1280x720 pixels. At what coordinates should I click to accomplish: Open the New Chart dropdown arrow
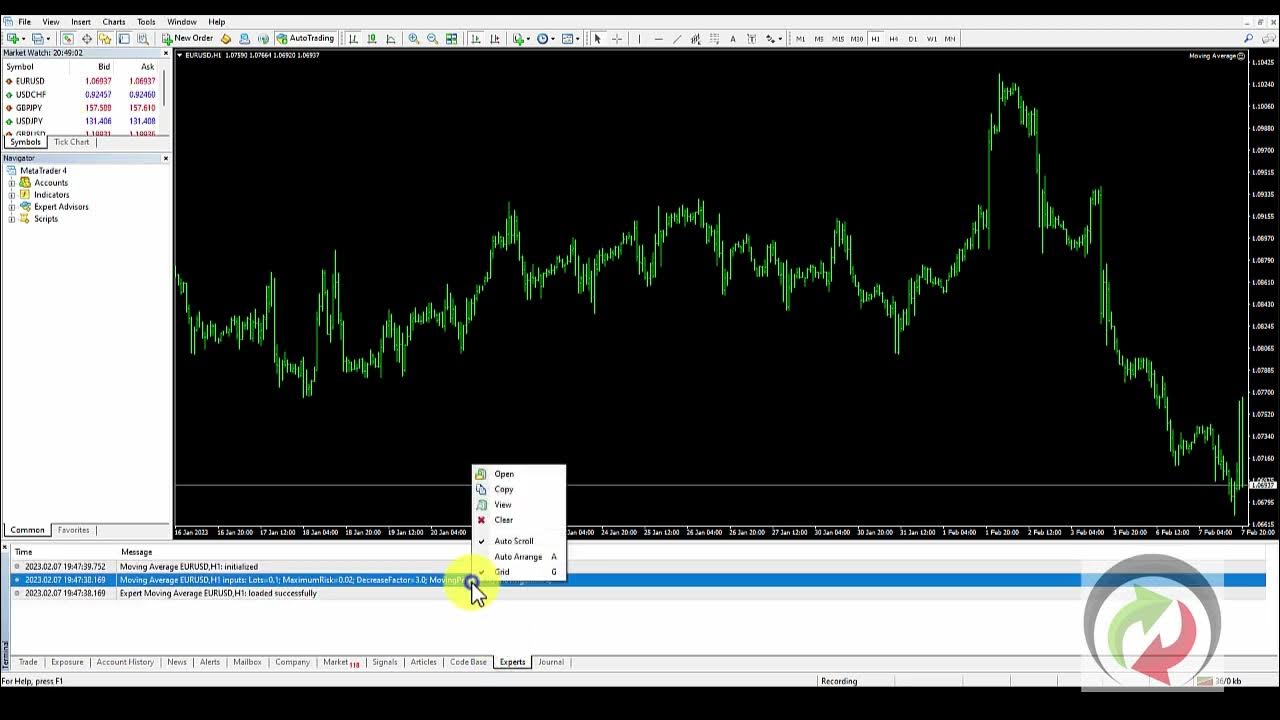coord(24,39)
